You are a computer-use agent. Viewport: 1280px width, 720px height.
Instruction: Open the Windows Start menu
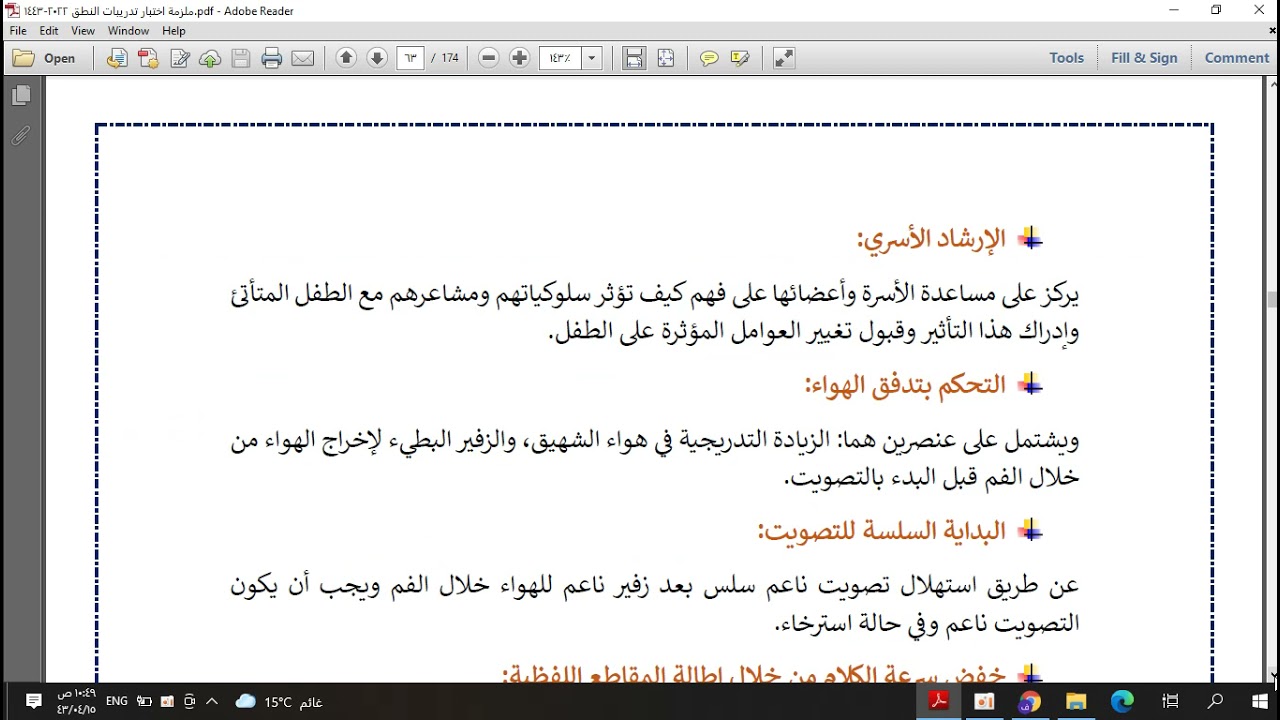click(x=1259, y=702)
